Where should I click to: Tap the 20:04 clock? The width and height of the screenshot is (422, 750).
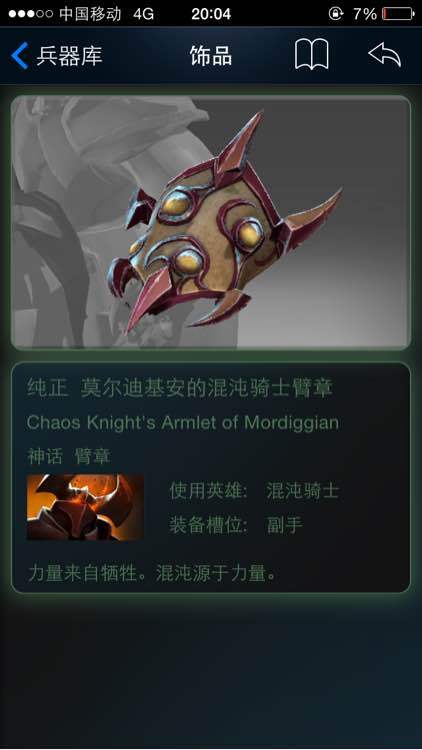coord(211,14)
